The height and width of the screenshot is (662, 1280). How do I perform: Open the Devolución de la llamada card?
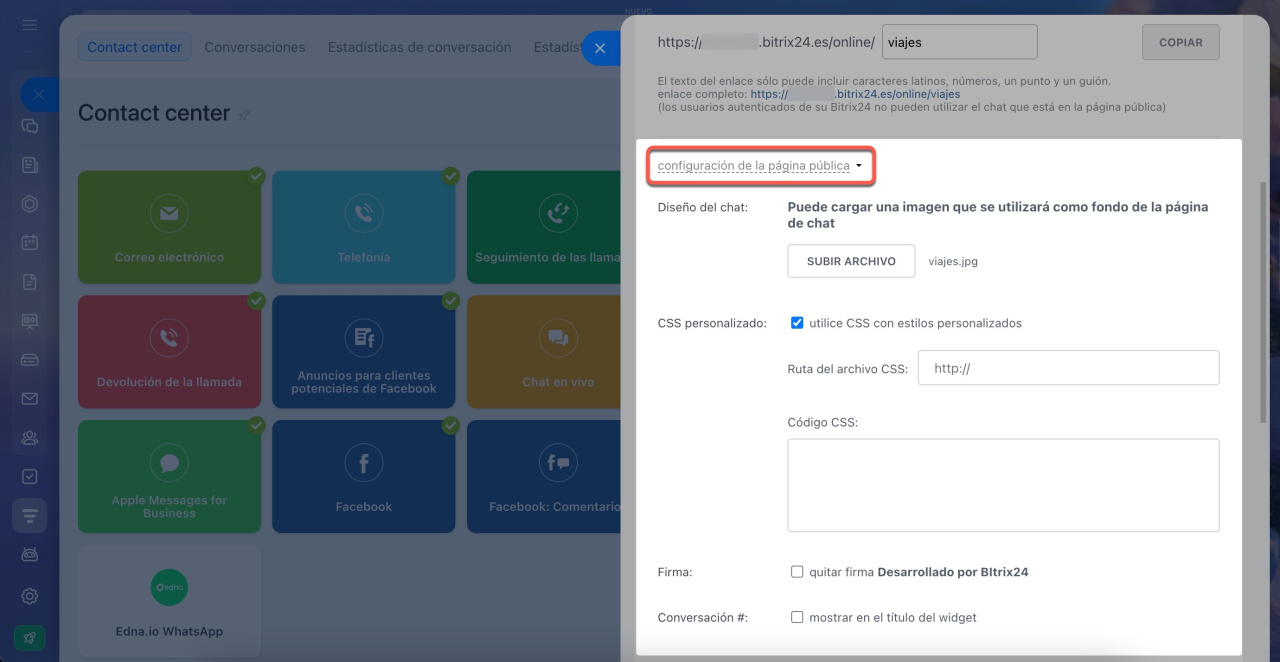click(x=169, y=352)
